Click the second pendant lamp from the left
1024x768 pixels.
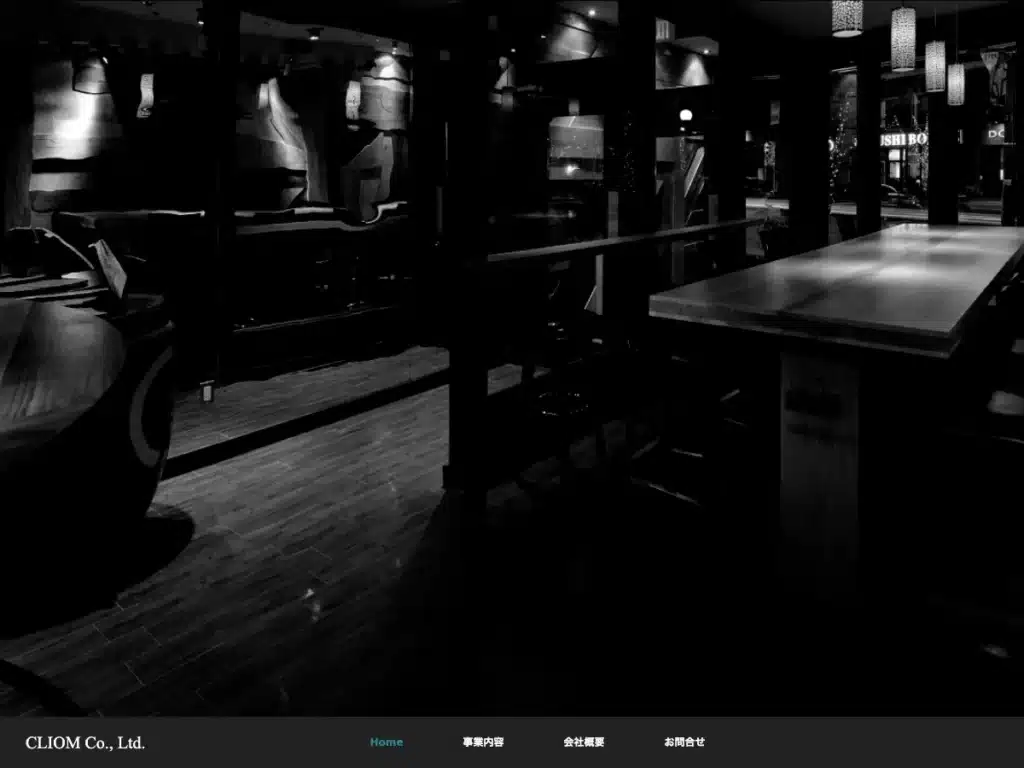(903, 39)
